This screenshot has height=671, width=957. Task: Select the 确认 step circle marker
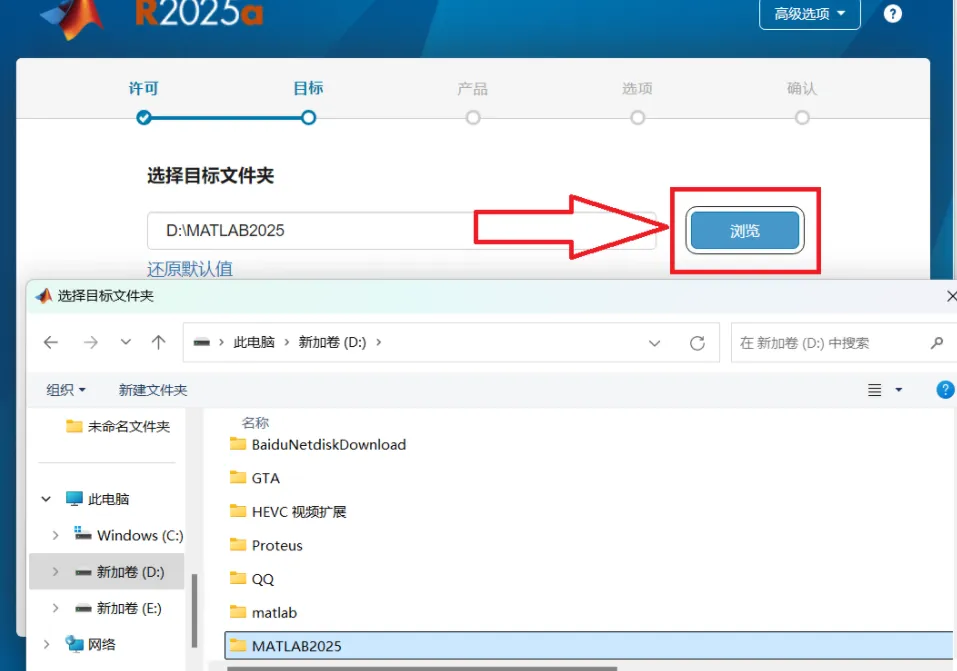point(802,117)
